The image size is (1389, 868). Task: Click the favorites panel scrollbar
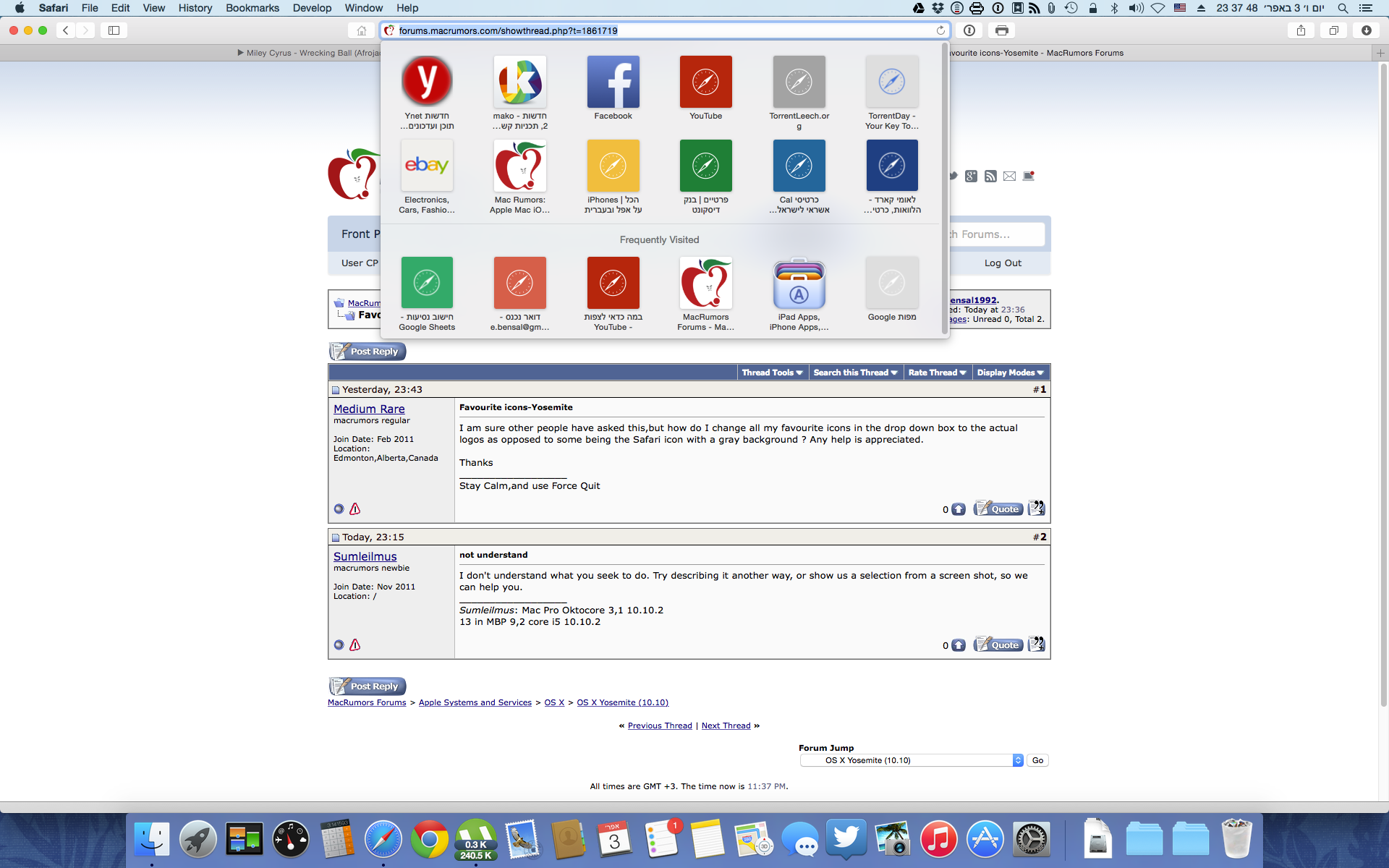945,188
